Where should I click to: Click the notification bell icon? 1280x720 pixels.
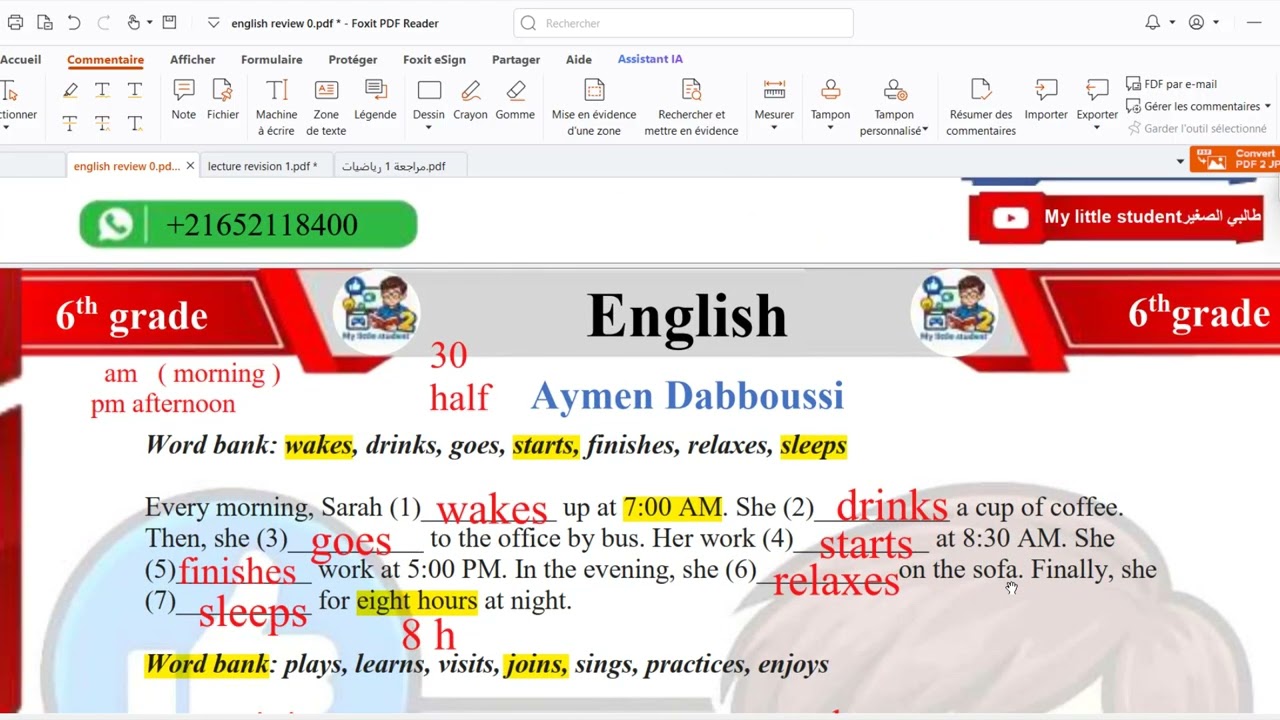tap(1153, 22)
